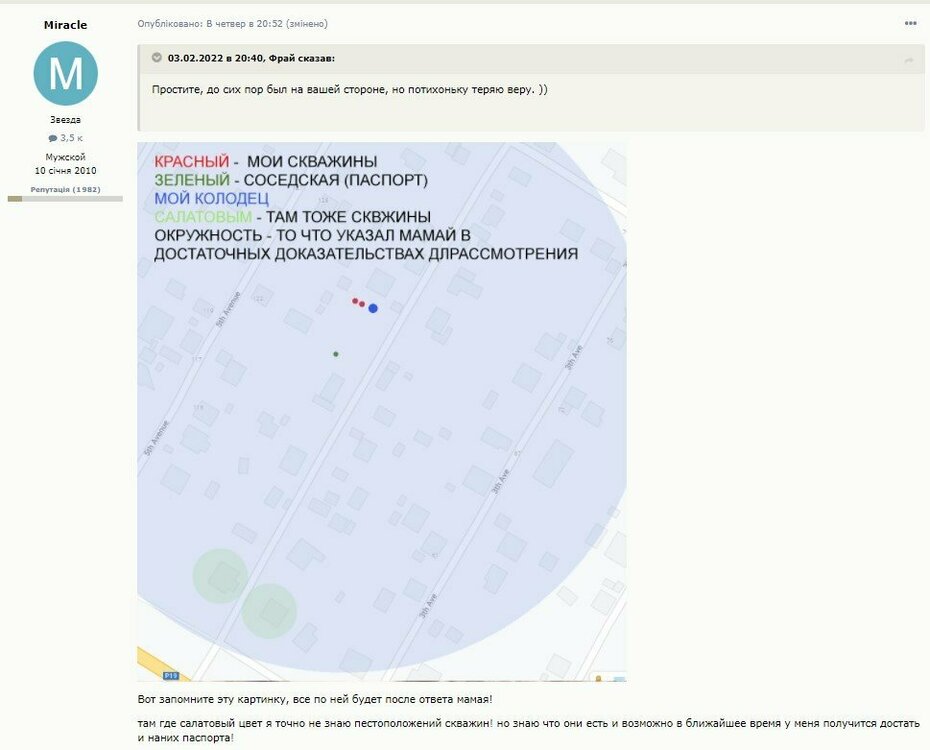Click the blue well marker on the map

[x=371, y=307]
